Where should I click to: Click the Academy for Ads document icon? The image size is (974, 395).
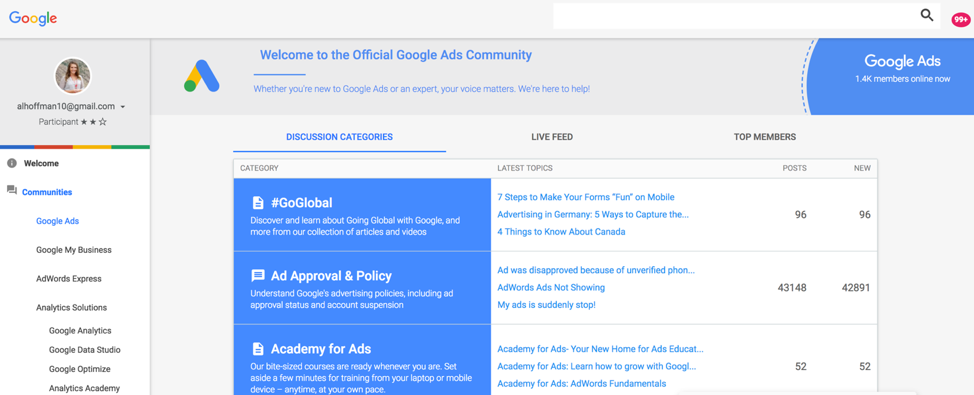[258, 348]
